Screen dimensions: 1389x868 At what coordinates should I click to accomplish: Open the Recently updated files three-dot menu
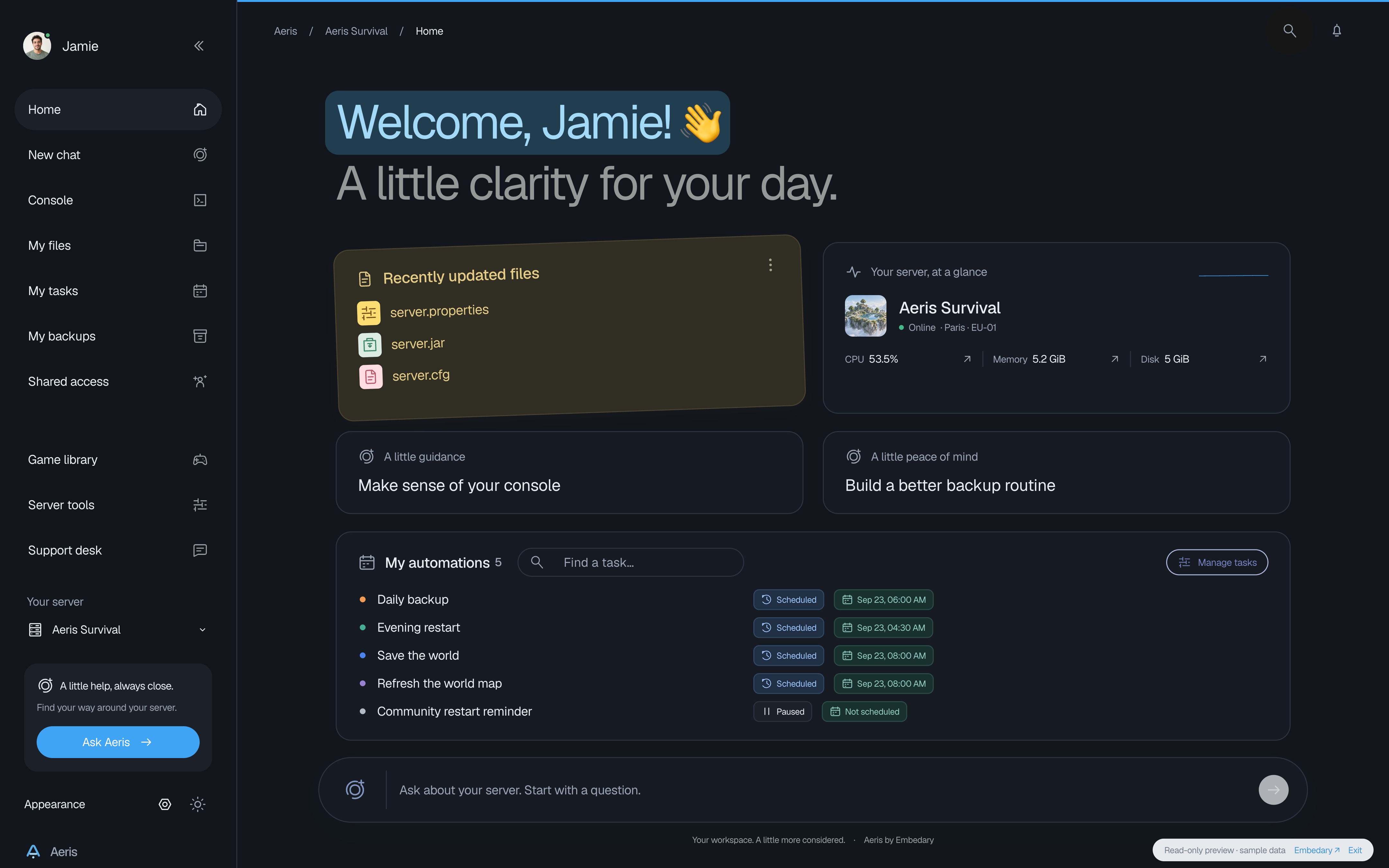(x=770, y=265)
